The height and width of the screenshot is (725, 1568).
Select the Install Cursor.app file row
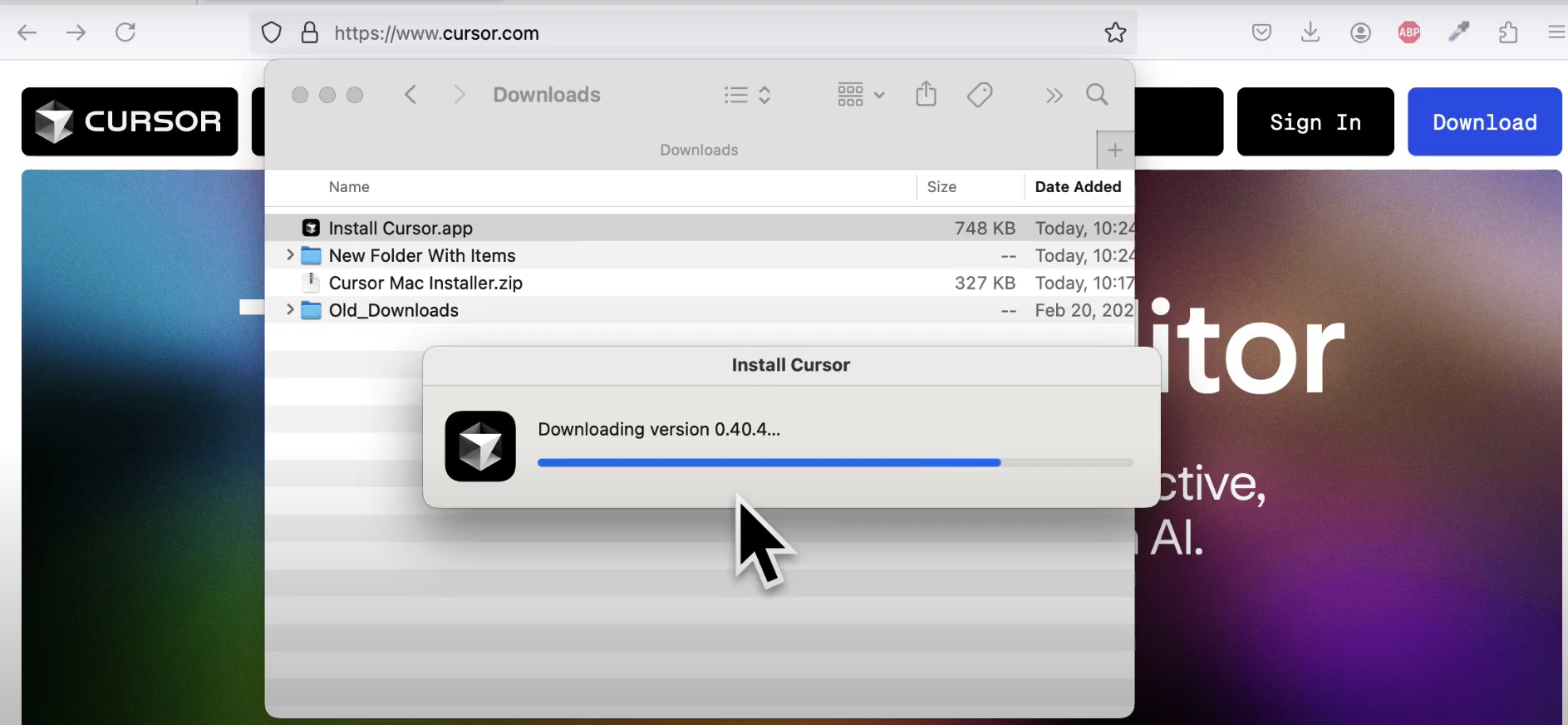point(700,228)
